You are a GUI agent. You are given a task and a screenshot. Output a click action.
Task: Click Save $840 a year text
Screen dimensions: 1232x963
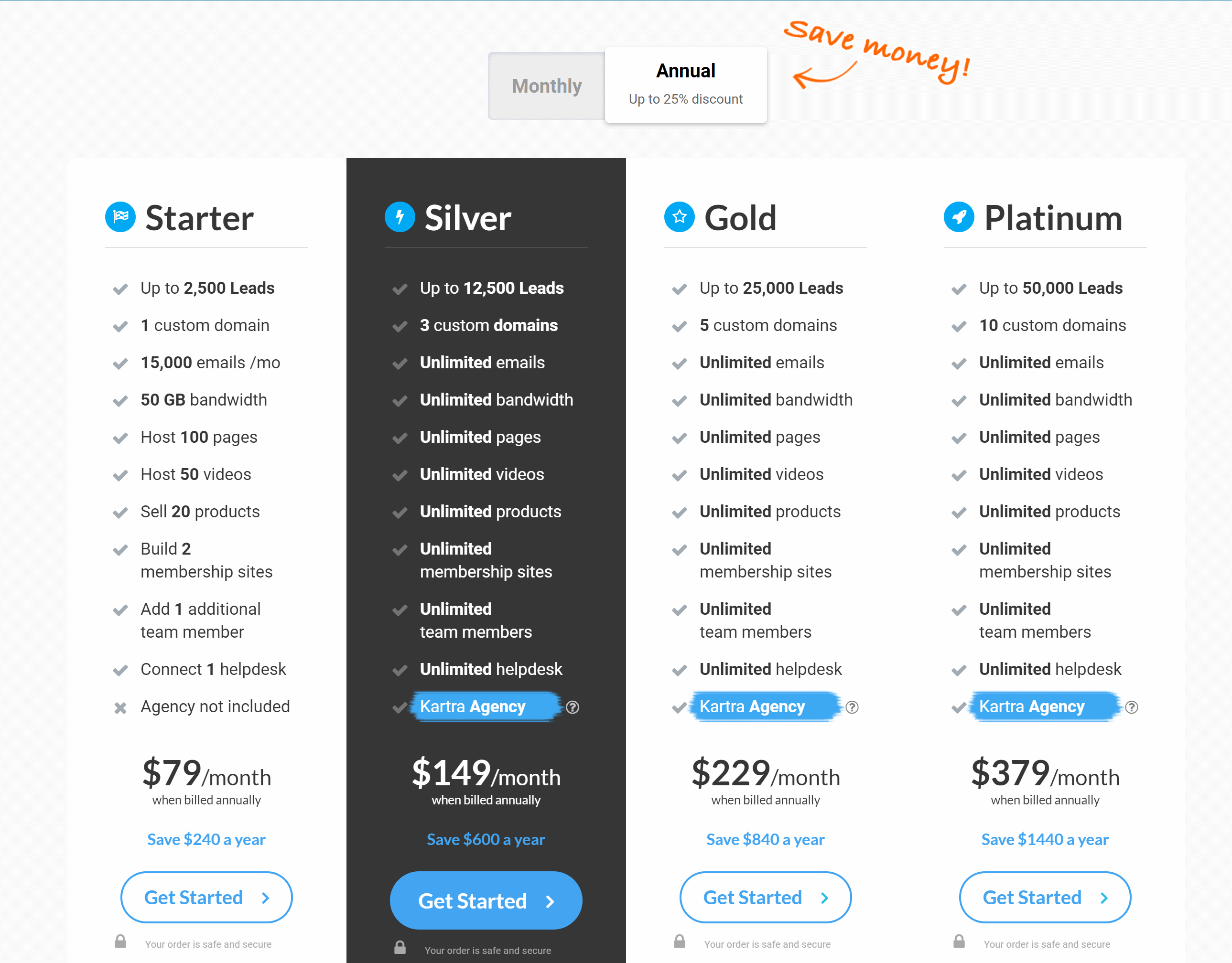[766, 840]
